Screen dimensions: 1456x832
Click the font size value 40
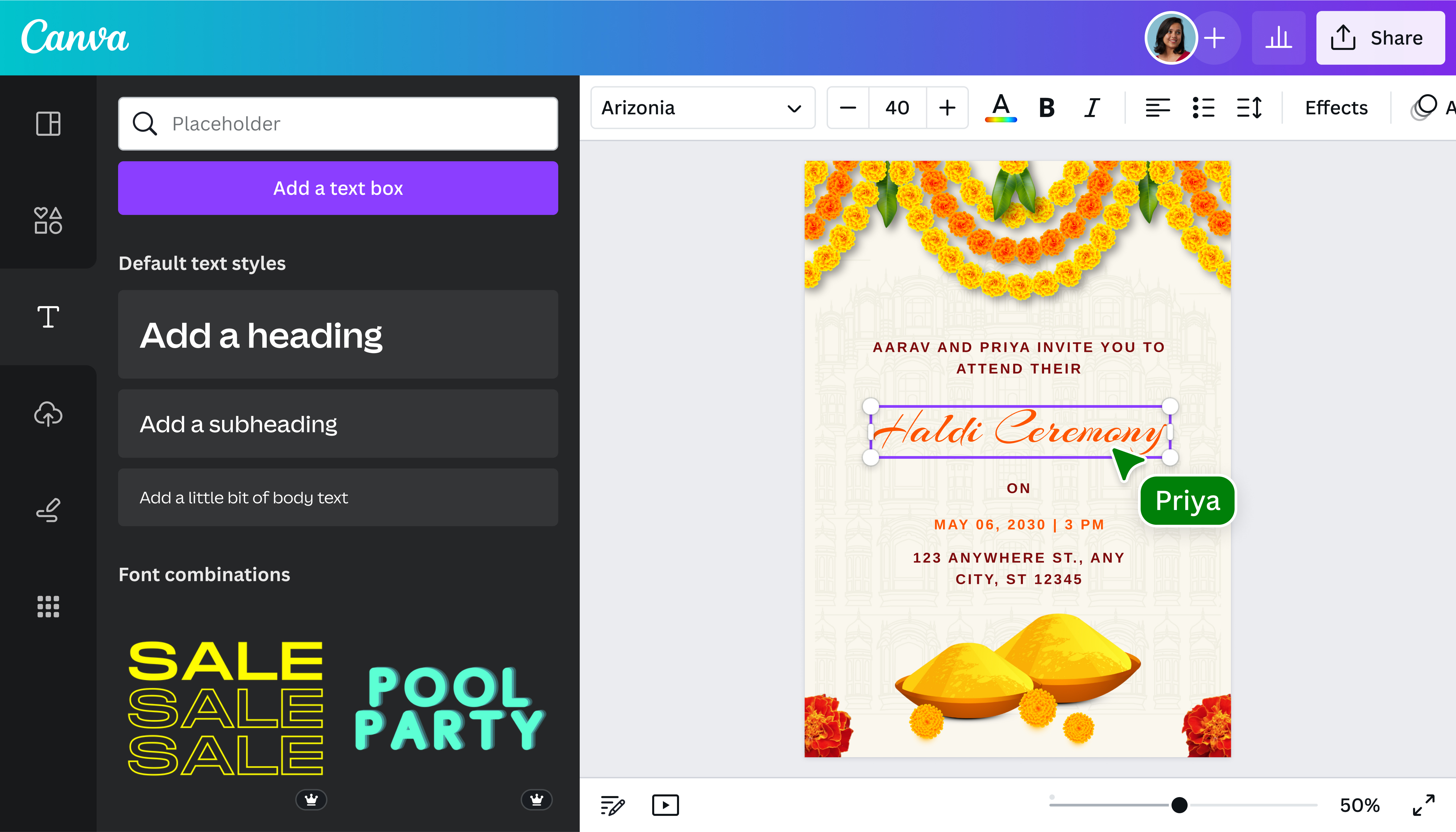[897, 107]
